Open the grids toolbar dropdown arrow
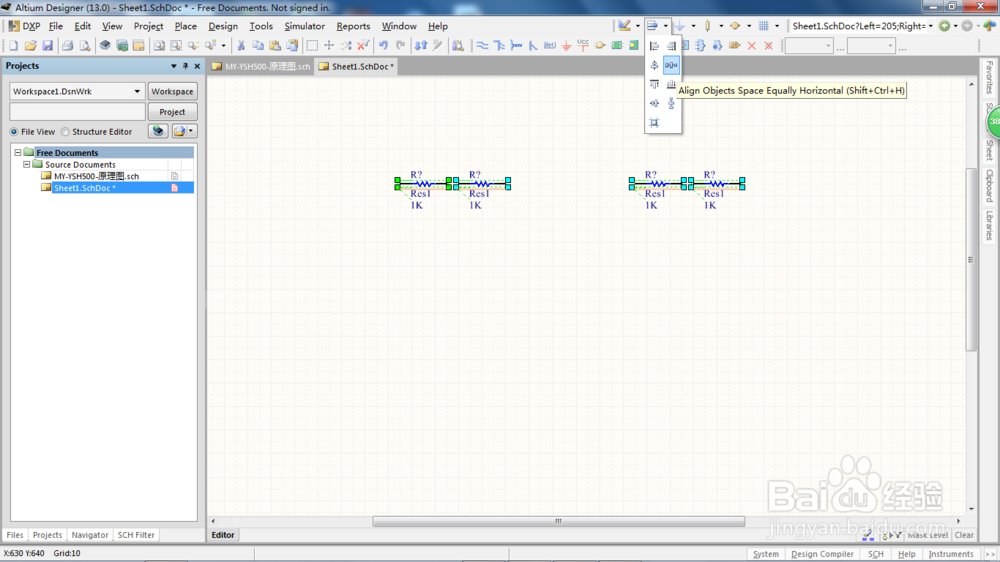This screenshot has height=562, width=1000. (777, 26)
